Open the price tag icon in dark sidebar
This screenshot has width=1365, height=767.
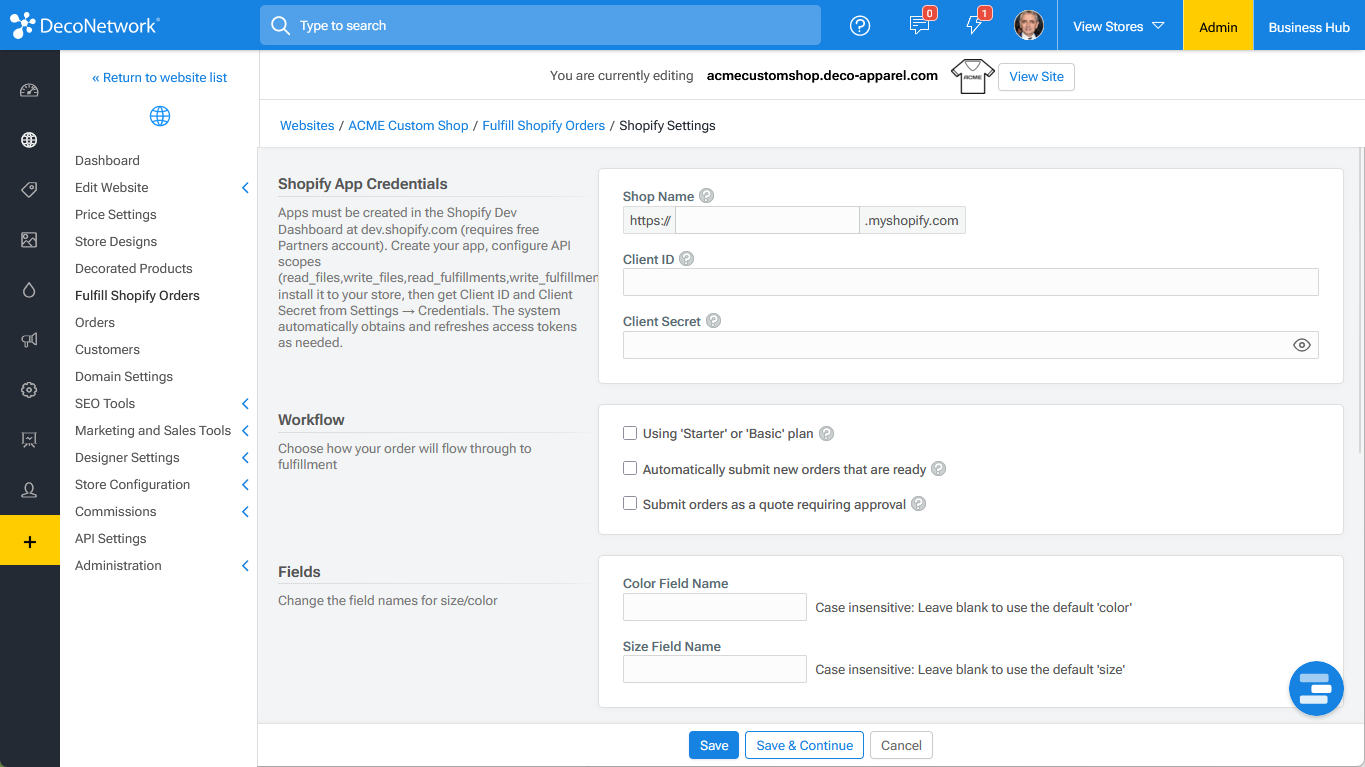click(29, 190)
